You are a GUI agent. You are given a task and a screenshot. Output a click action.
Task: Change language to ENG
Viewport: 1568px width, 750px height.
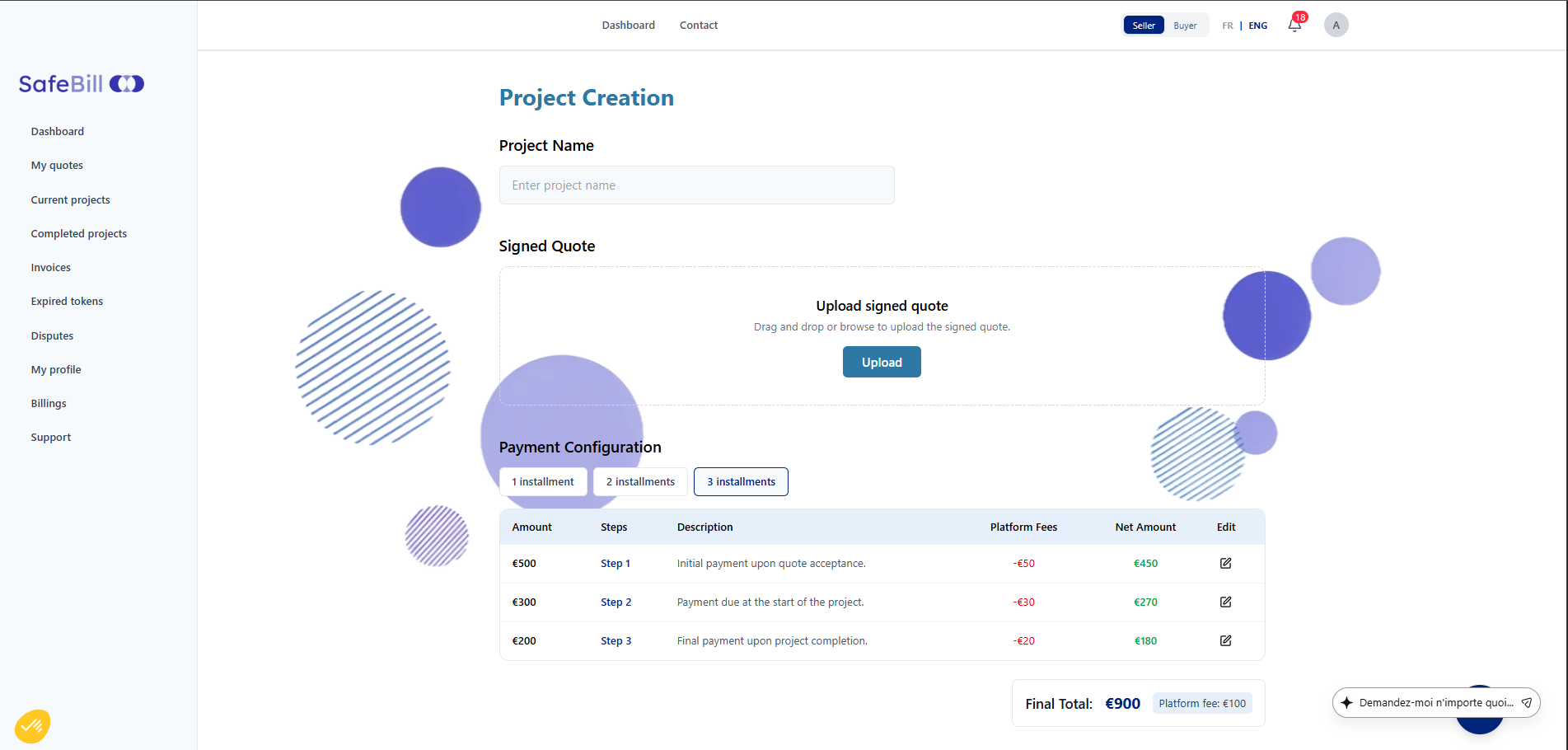(1257, 26)
